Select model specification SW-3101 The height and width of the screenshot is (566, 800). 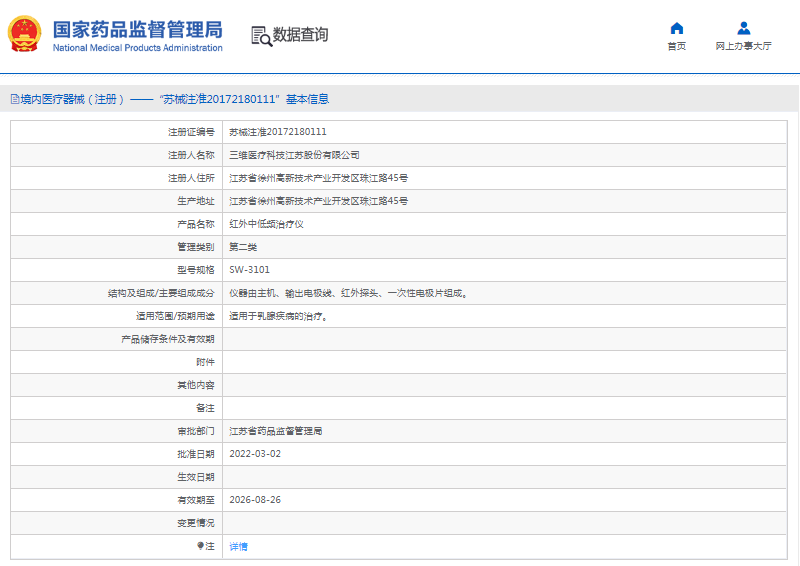[249, 270]
